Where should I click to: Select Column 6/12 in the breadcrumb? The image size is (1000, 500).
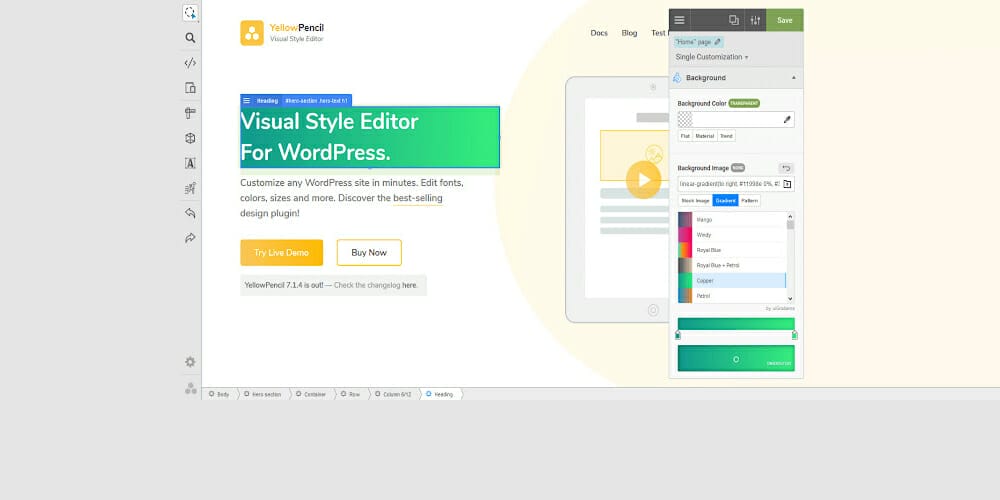(393, 394)
